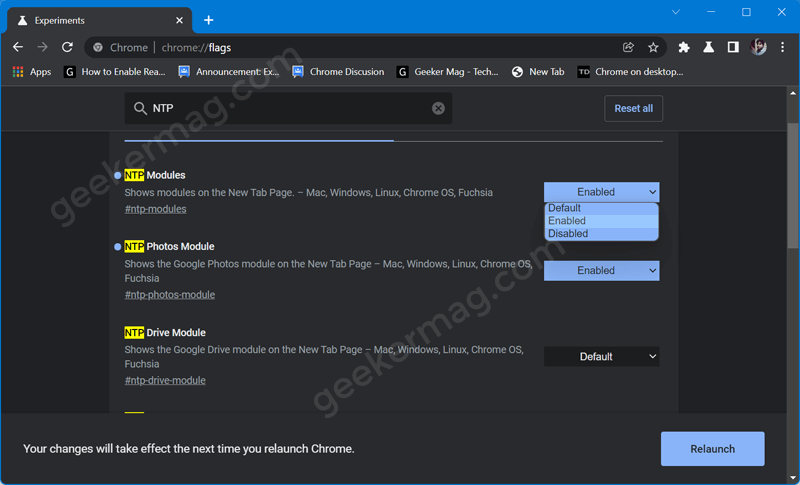Click the Chrome site info icon in address bar
The height and width of the screenshot is (485, 800).
point(98,47)
